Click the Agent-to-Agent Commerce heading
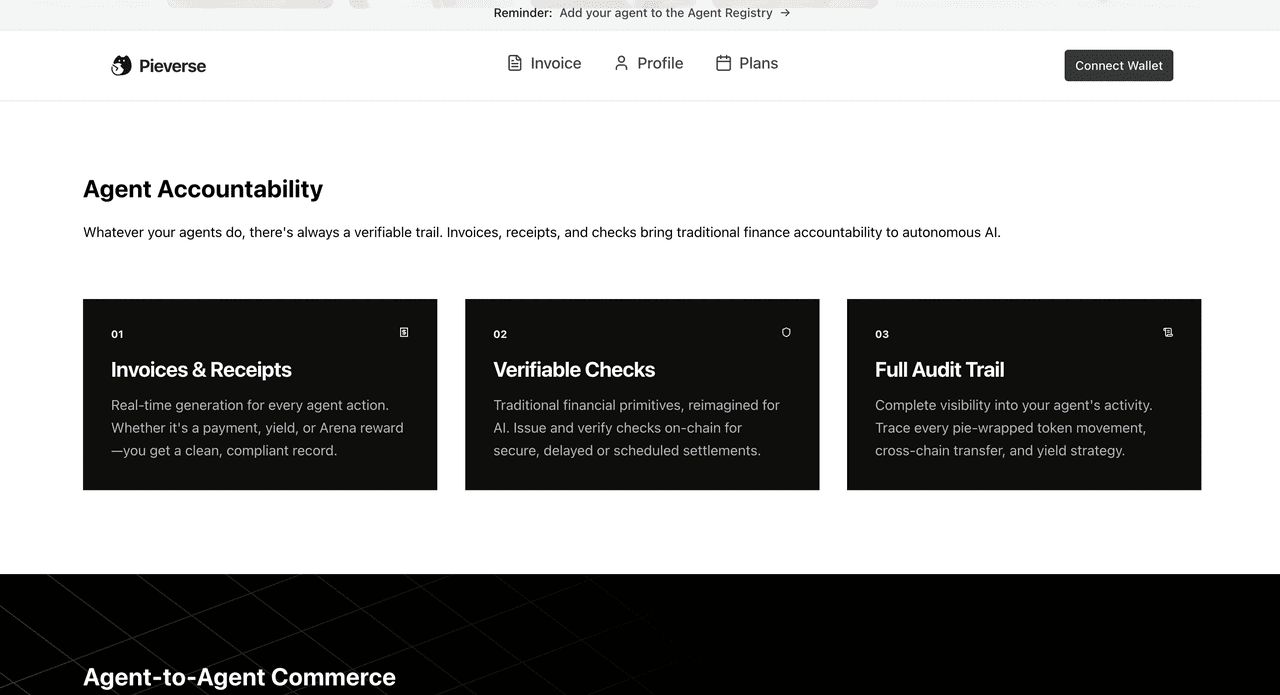Screen dimensions: 1280x695 (x=239, y=677)
